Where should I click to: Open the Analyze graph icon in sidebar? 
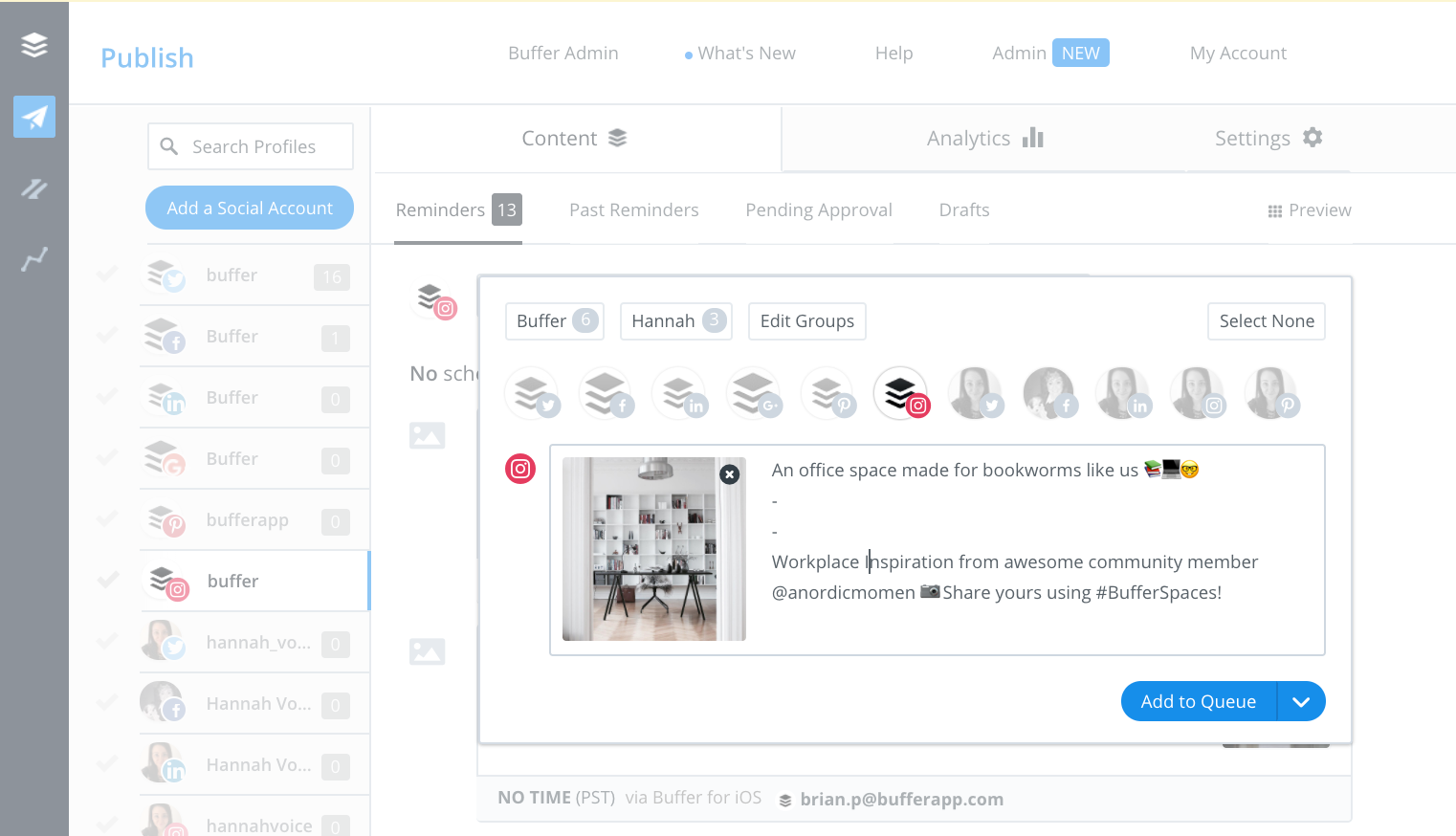(34, 259)
